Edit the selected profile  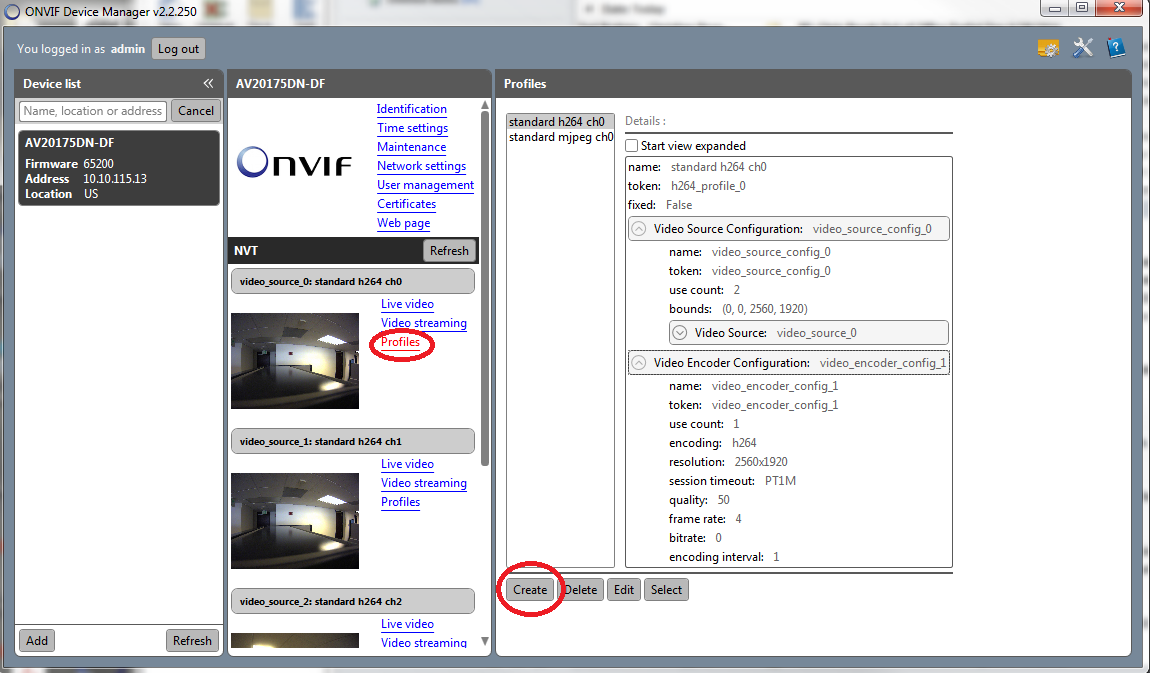[x=624, y=589]
